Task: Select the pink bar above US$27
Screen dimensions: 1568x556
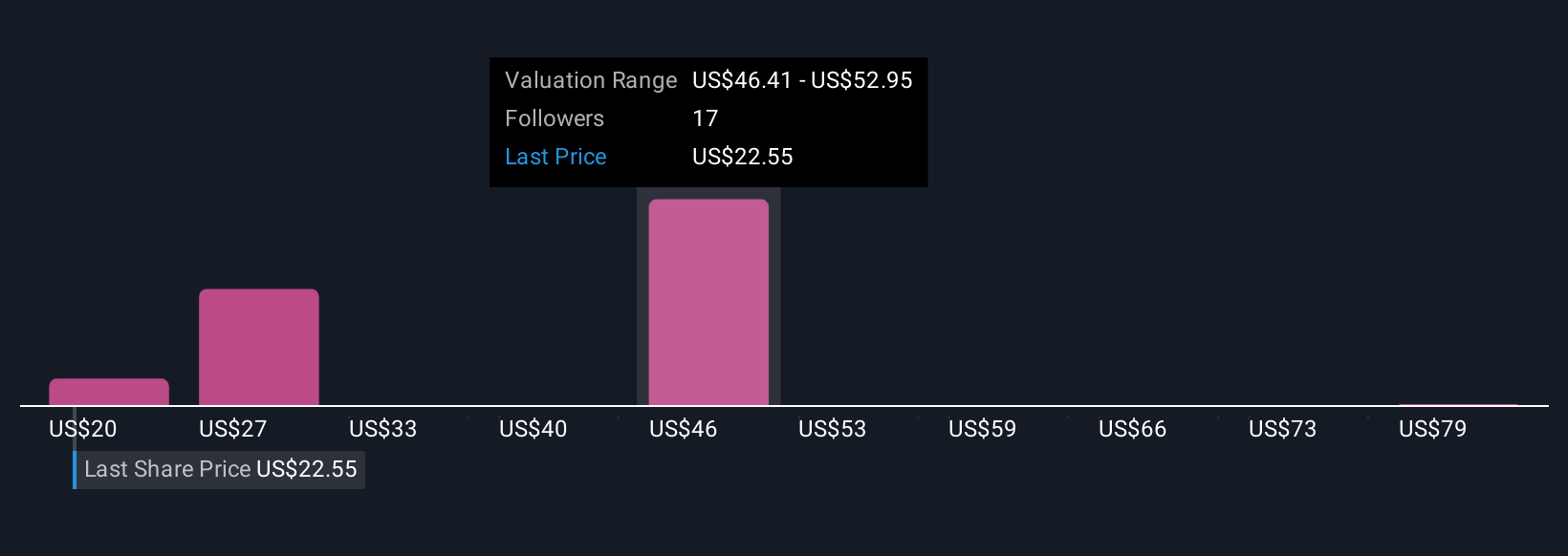Action: tap(259, 347)
